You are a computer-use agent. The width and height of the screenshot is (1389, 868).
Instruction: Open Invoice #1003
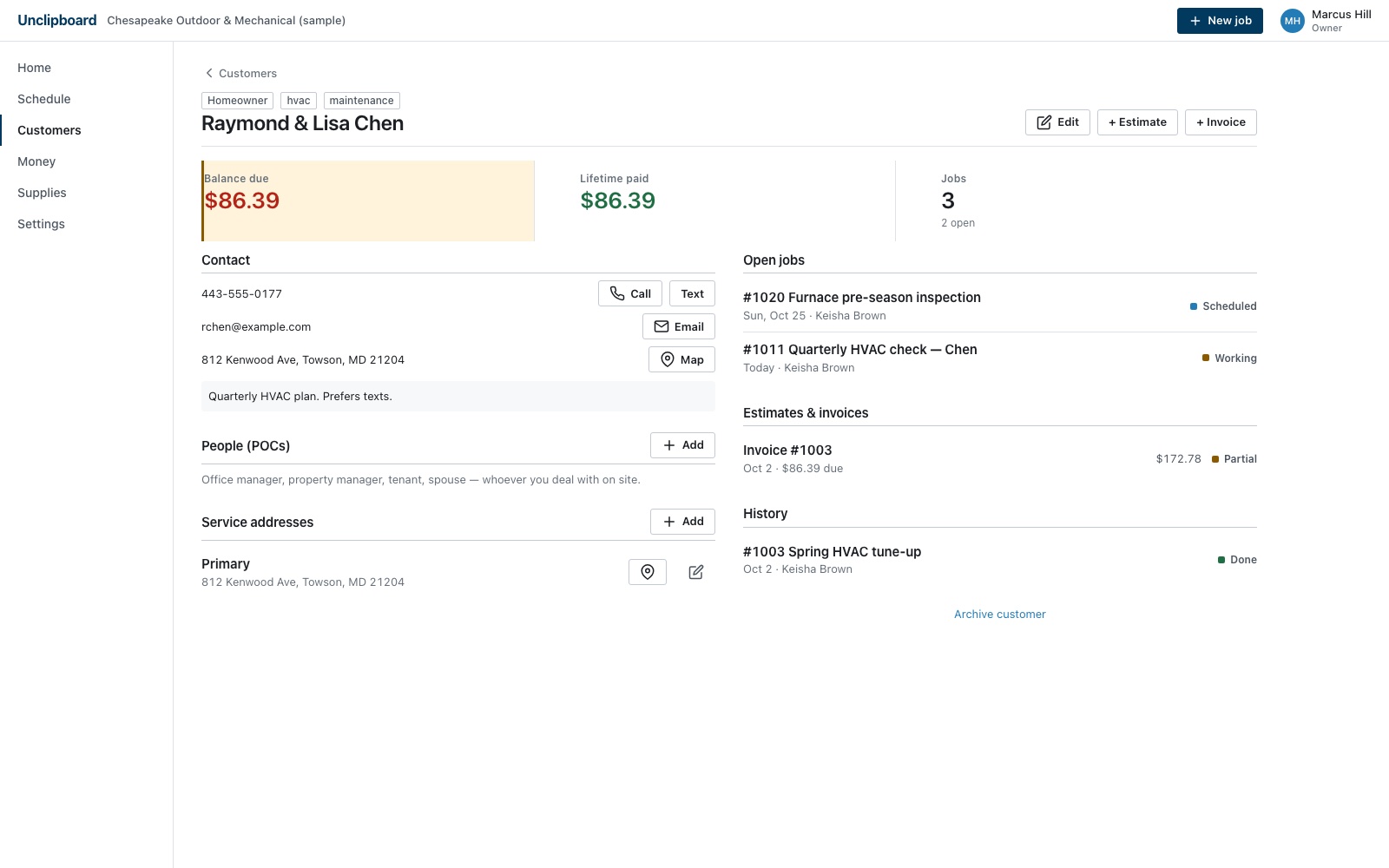click(1000, 458)
